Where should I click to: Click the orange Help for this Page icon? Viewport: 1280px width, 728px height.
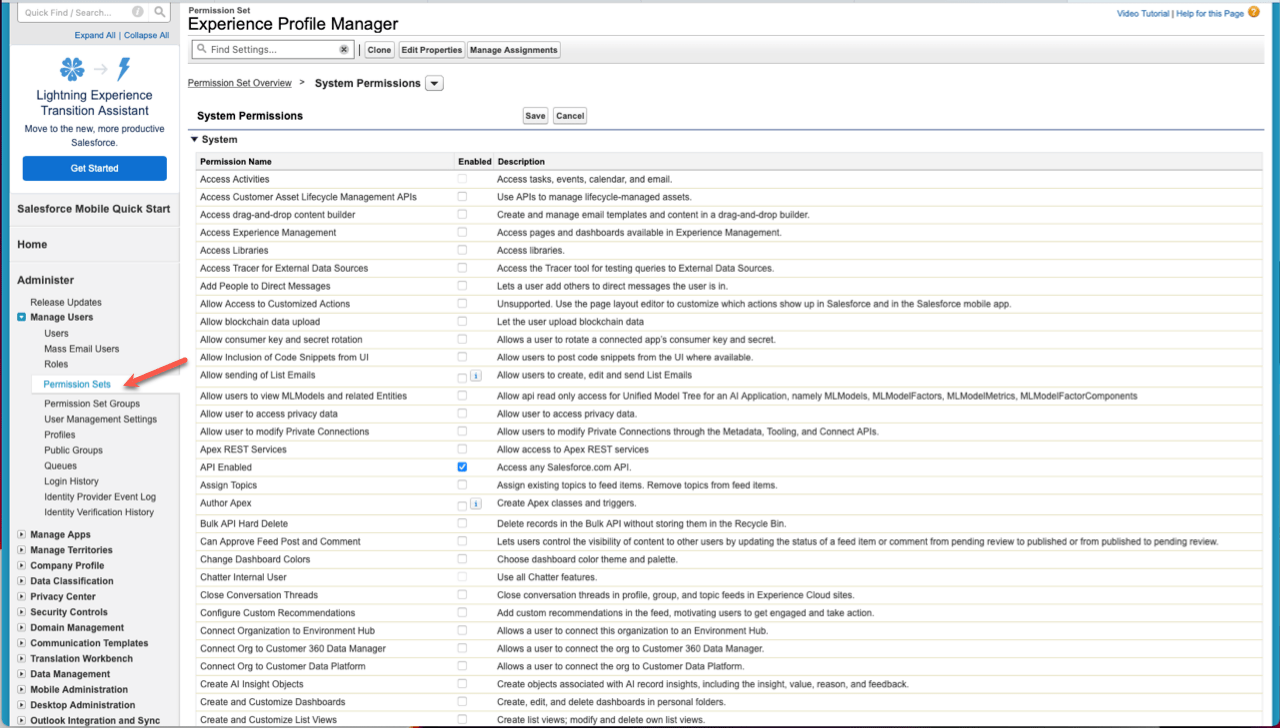pos(1254,12)
